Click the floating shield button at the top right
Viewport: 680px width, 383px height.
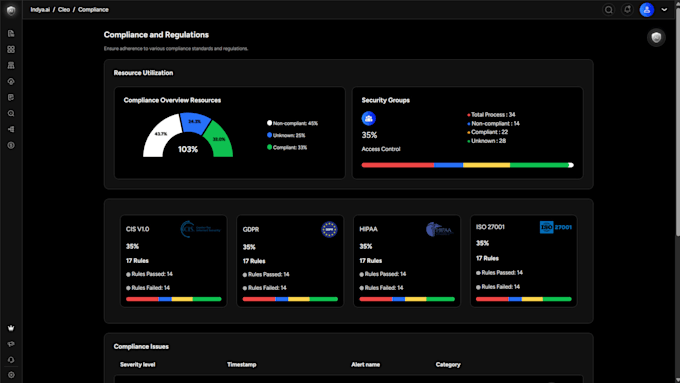656,37
